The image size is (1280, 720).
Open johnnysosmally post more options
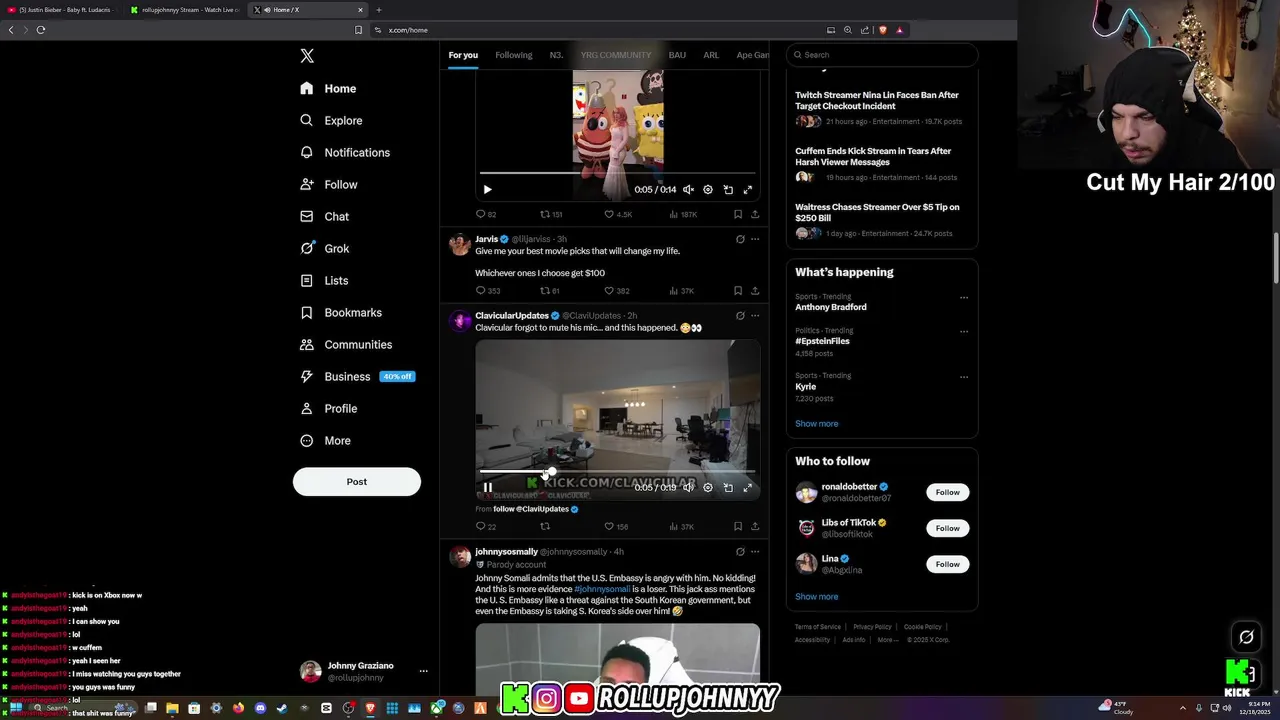click(x=755, y=551)
